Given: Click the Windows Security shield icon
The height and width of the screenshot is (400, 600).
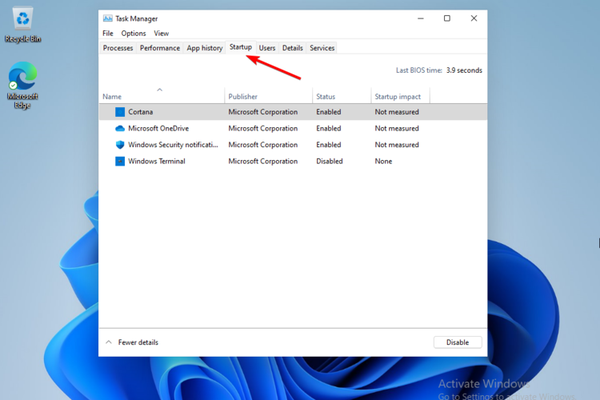Looking at the screenshot, I should pos(120,145).
